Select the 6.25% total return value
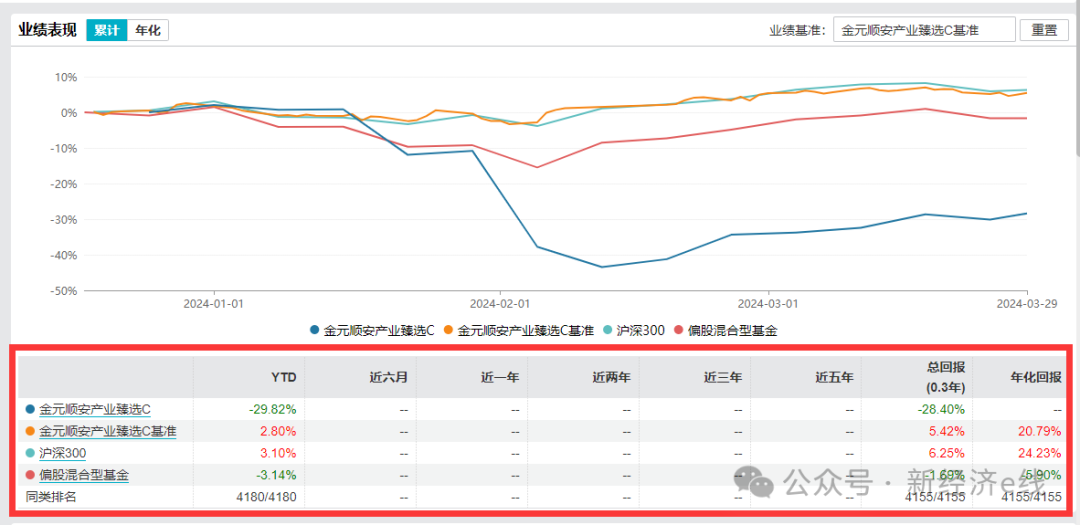1080x525 pixels. click(x=947, y=453)
